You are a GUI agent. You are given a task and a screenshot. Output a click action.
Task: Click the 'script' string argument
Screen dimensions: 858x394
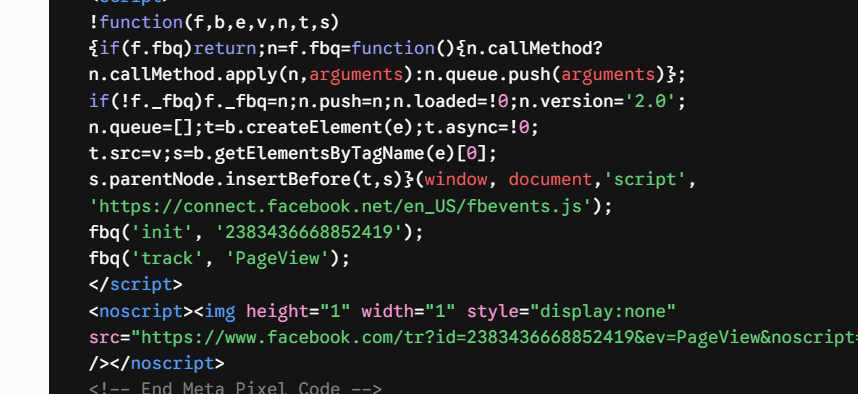(645, 180)
